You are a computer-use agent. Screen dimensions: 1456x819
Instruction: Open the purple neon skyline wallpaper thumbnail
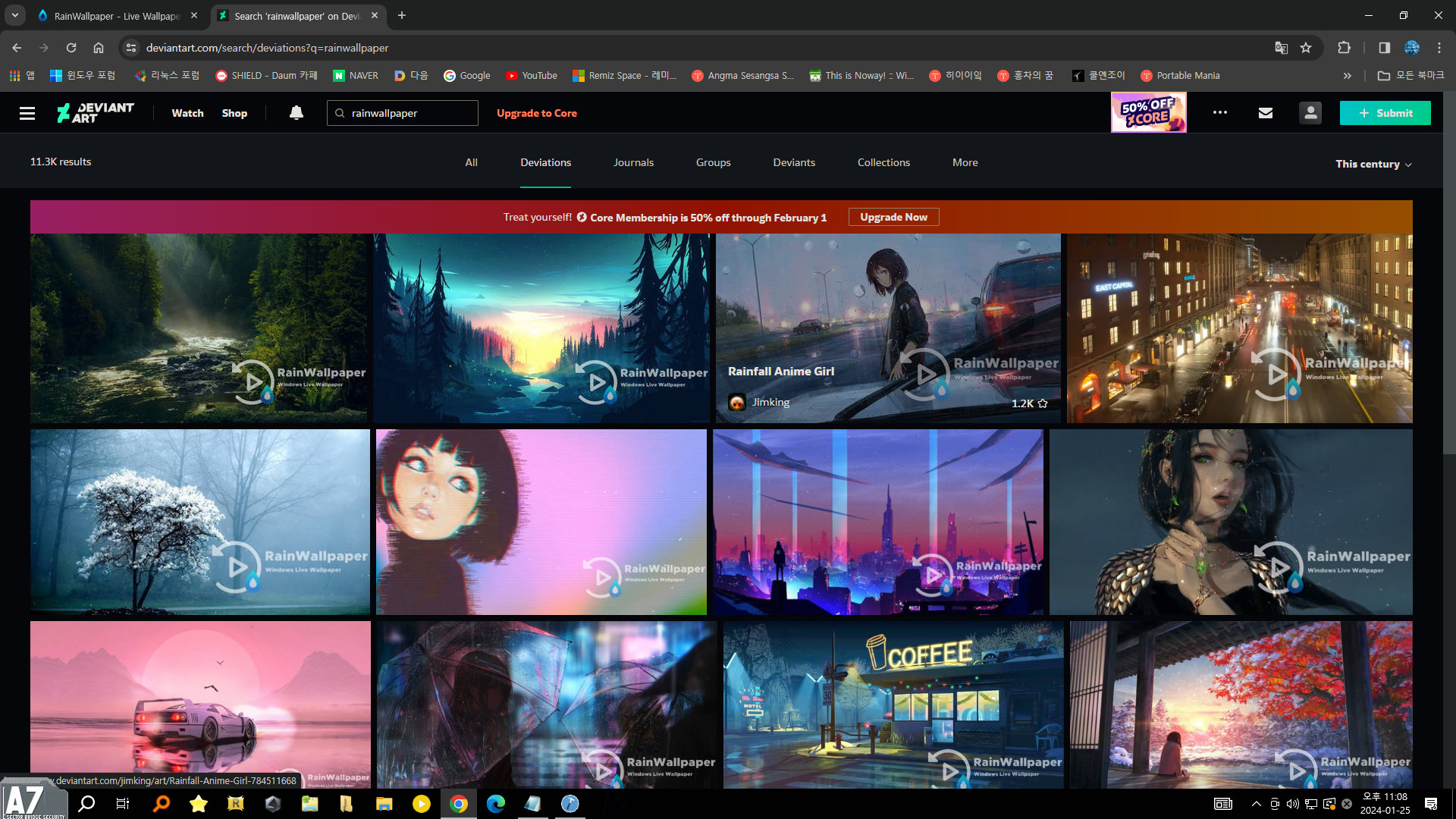(878, 522)
